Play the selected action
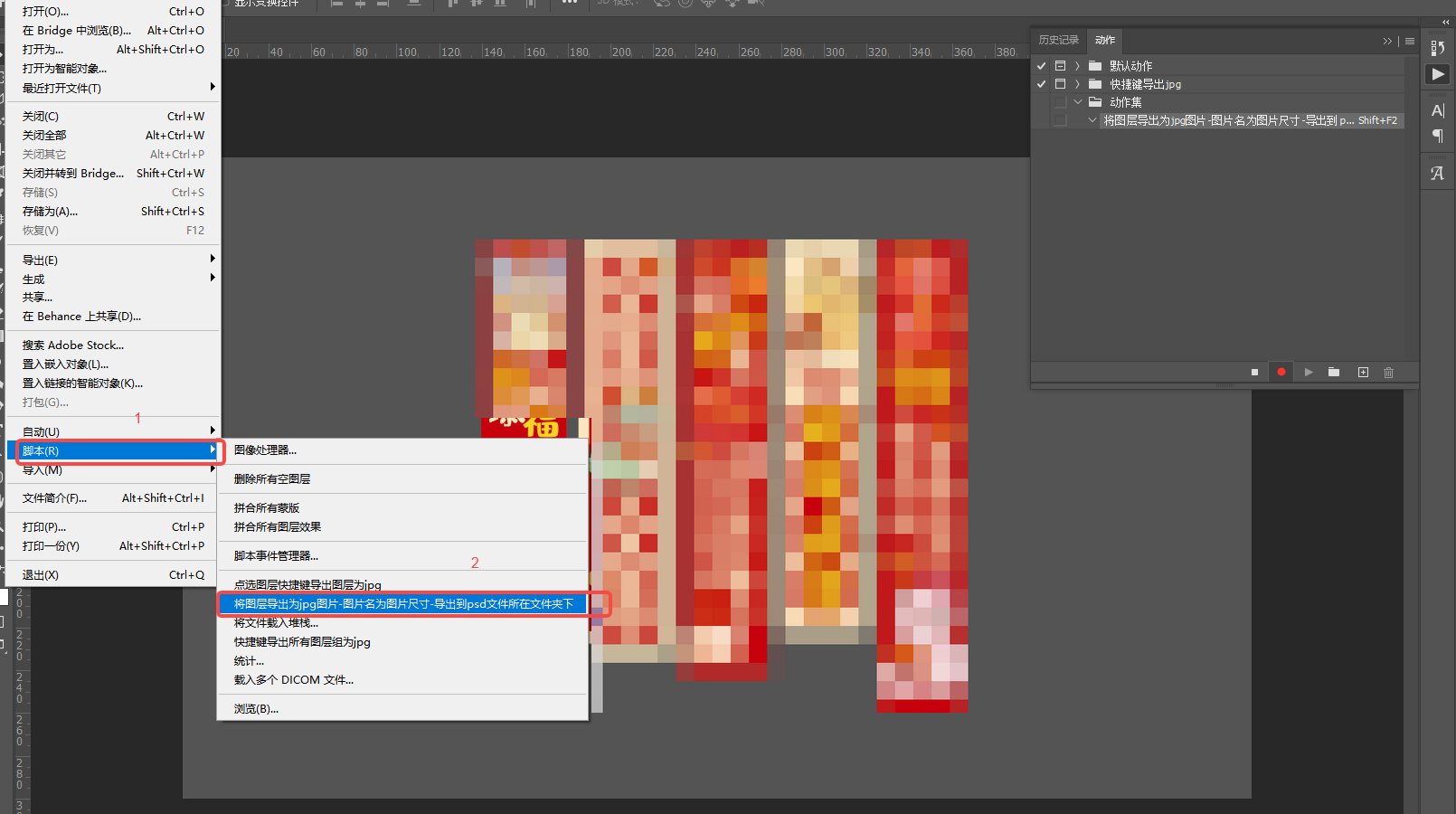 point(1309,373)
